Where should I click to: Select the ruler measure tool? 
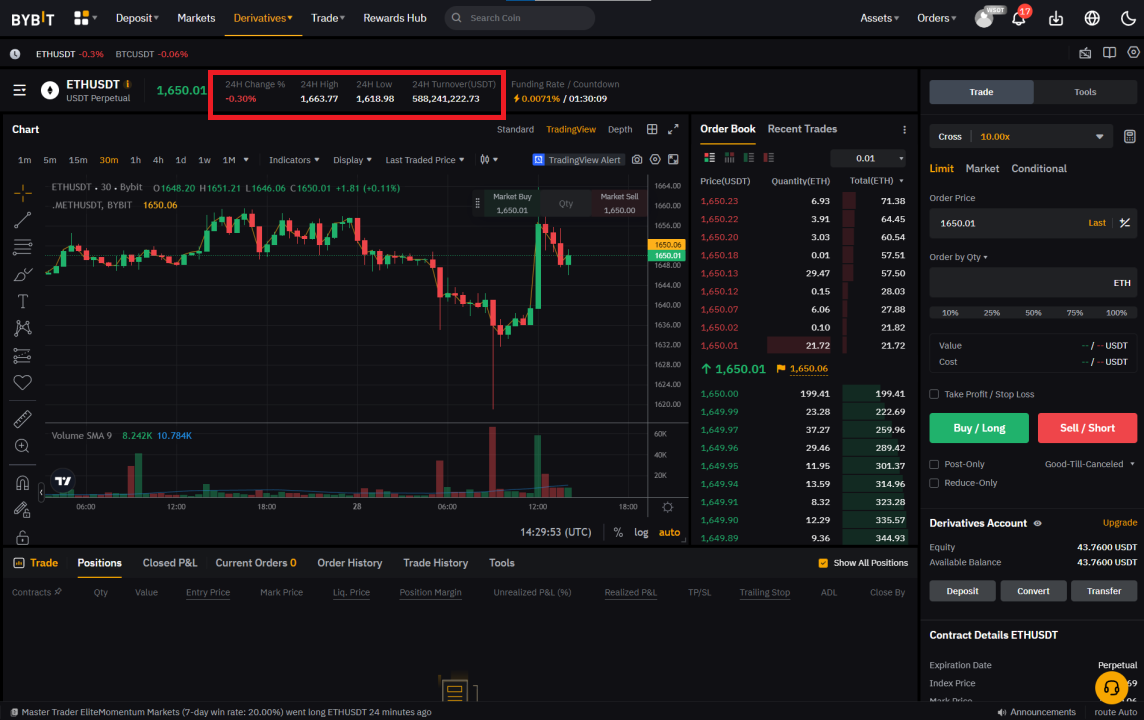(23, 419)
